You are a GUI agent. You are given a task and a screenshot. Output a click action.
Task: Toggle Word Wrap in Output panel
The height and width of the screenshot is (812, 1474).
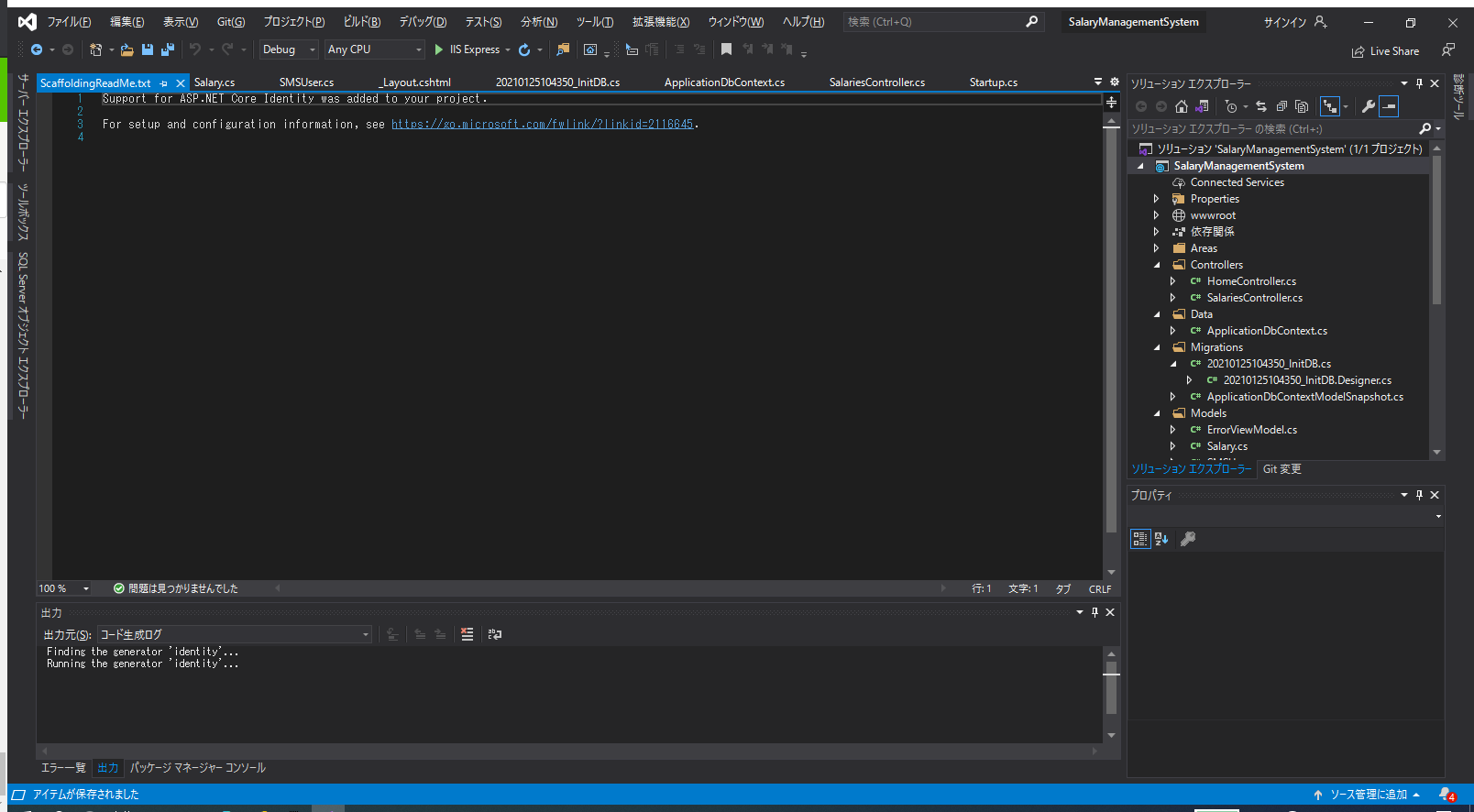495,634
